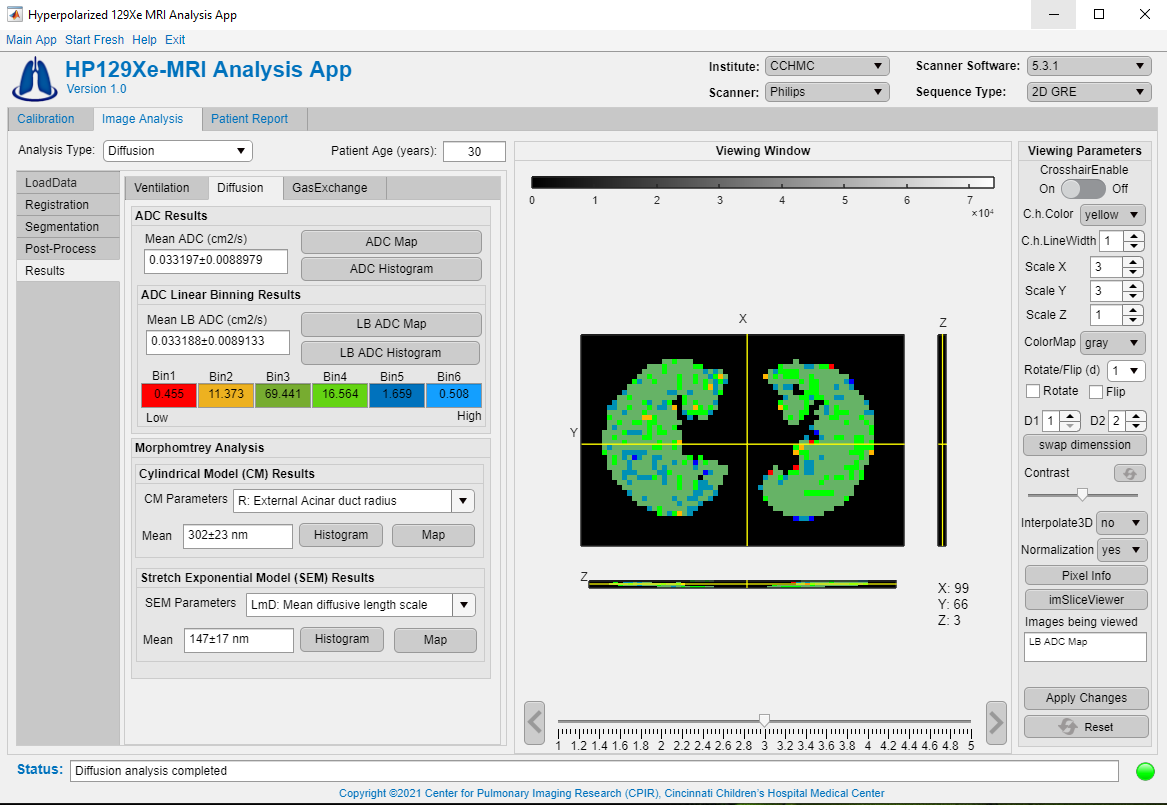
Task: Click the green status indicator light
Action: [x=1145, y=771]
